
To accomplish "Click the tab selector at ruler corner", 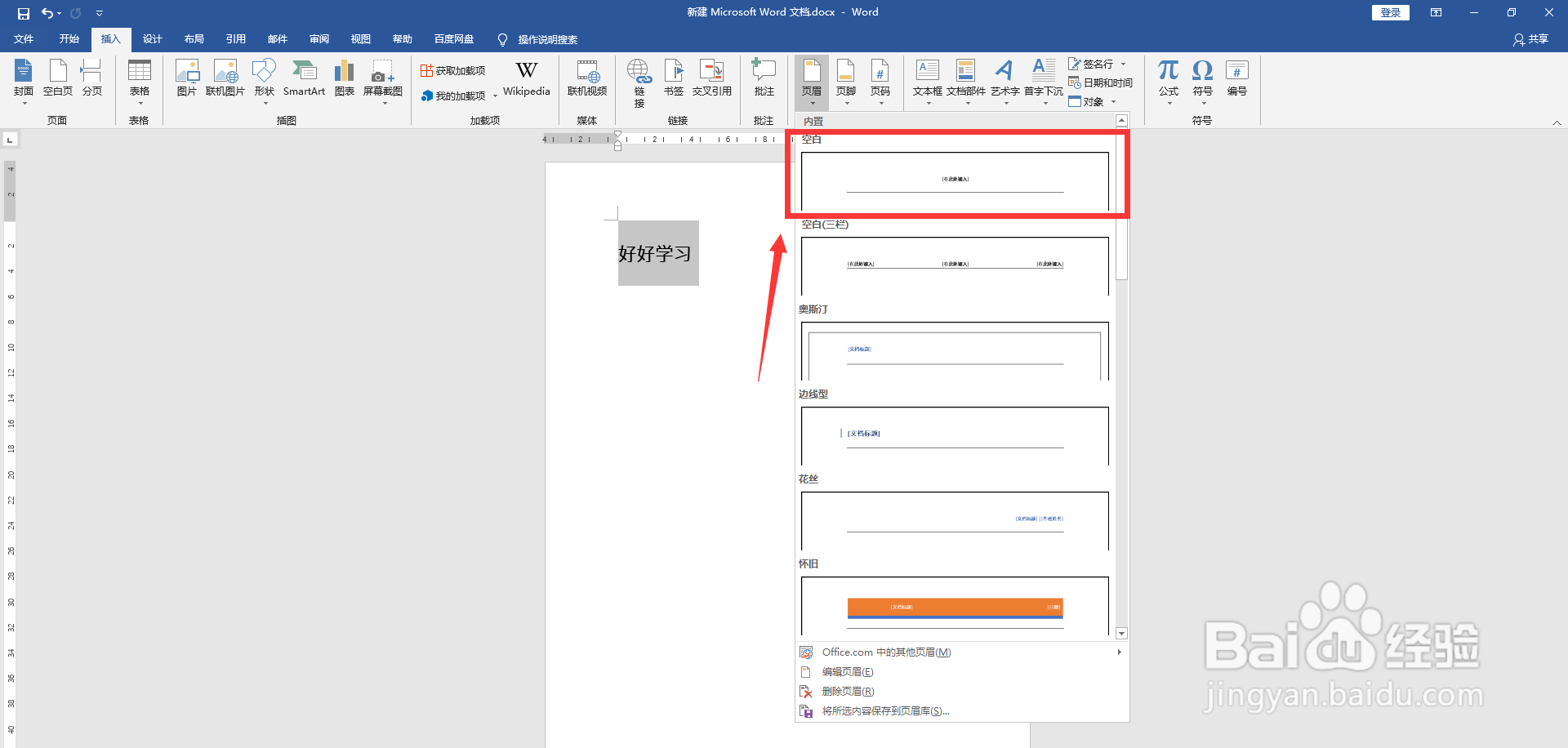I will [x=10, y=140].
